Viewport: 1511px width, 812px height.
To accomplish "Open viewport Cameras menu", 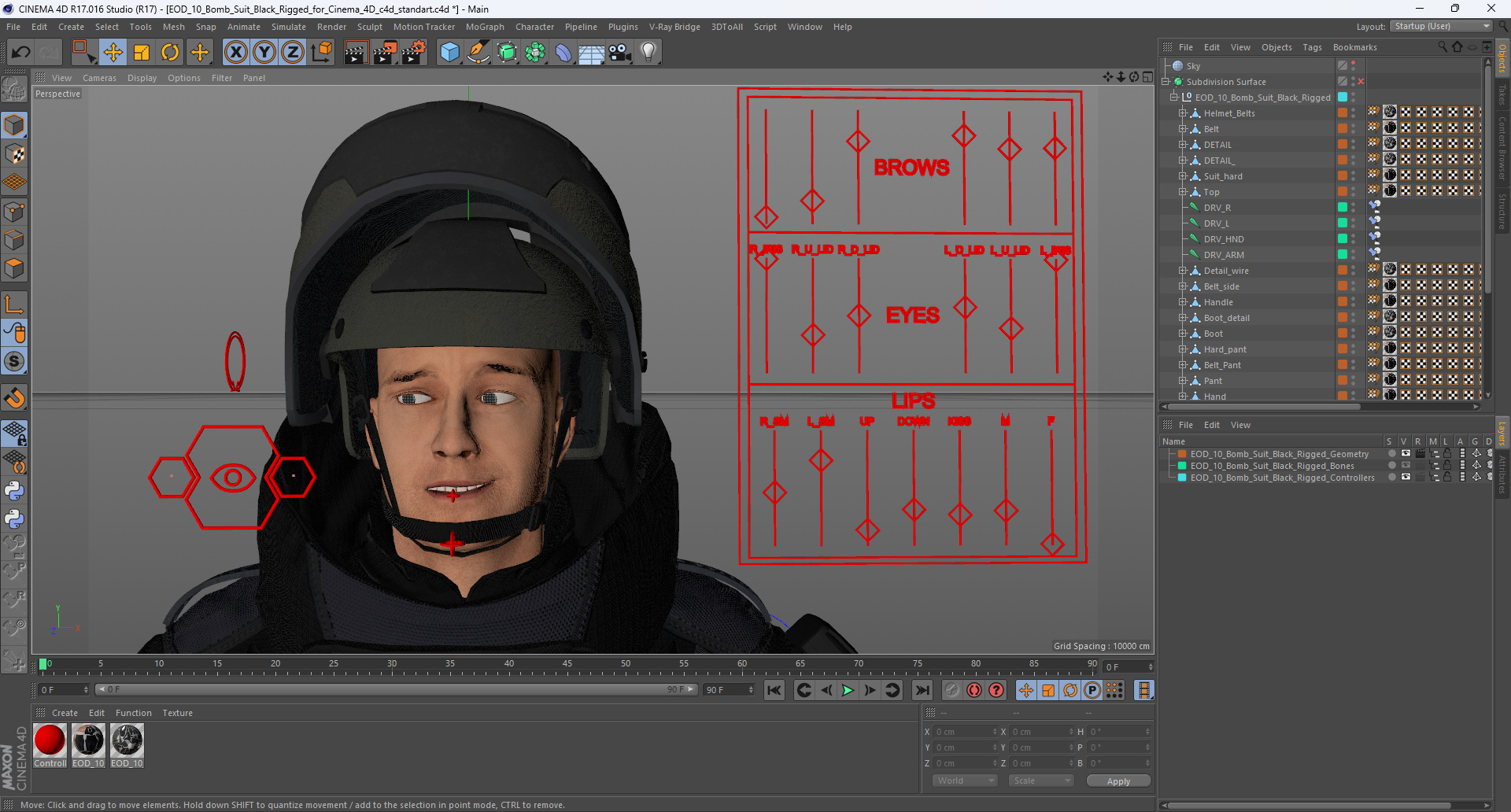I will click(x=99, y=78).
